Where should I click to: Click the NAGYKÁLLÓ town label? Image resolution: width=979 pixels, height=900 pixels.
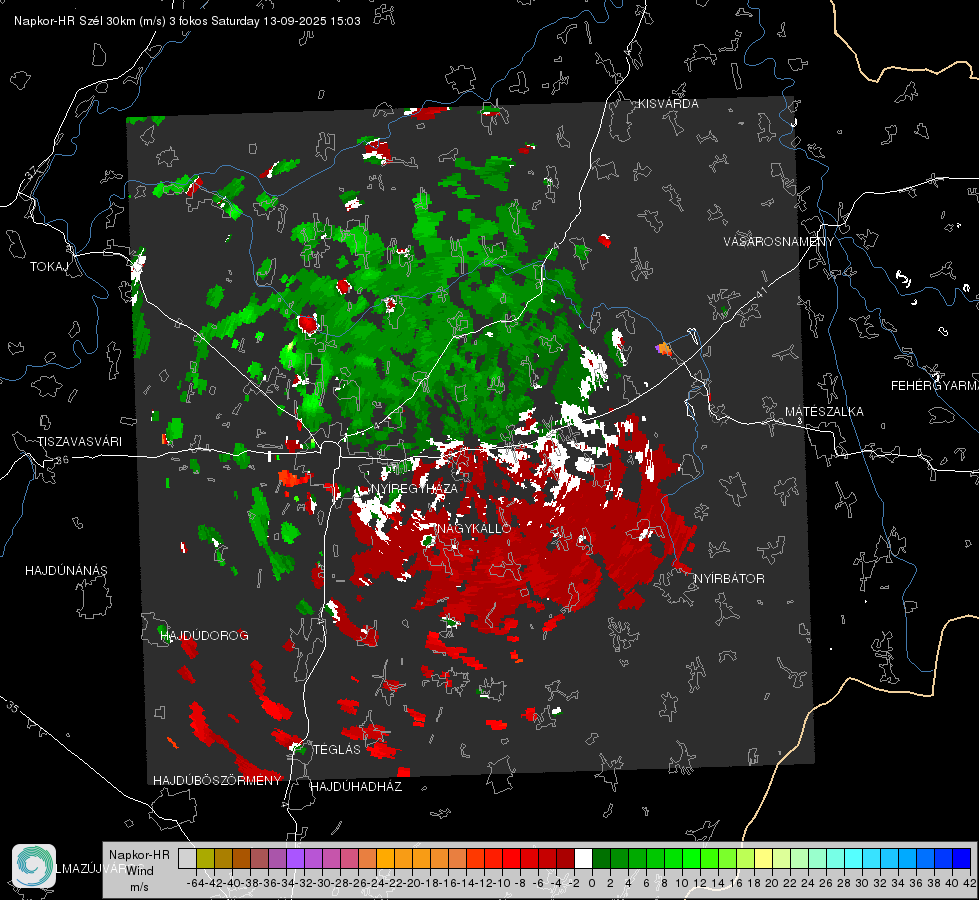point(475,529)
